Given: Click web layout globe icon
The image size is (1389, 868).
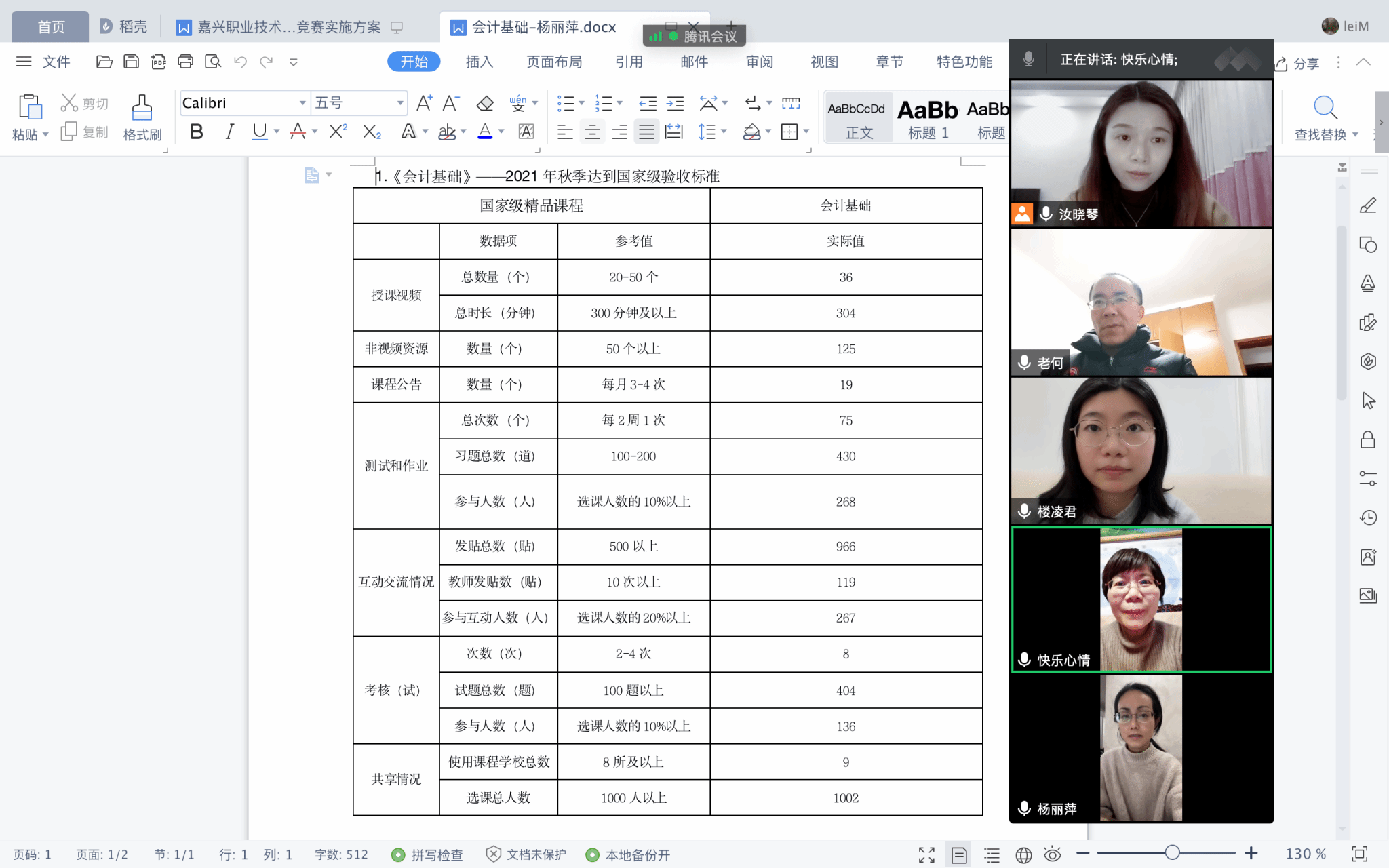Looking at the screenshot, I should (1023, 854).
